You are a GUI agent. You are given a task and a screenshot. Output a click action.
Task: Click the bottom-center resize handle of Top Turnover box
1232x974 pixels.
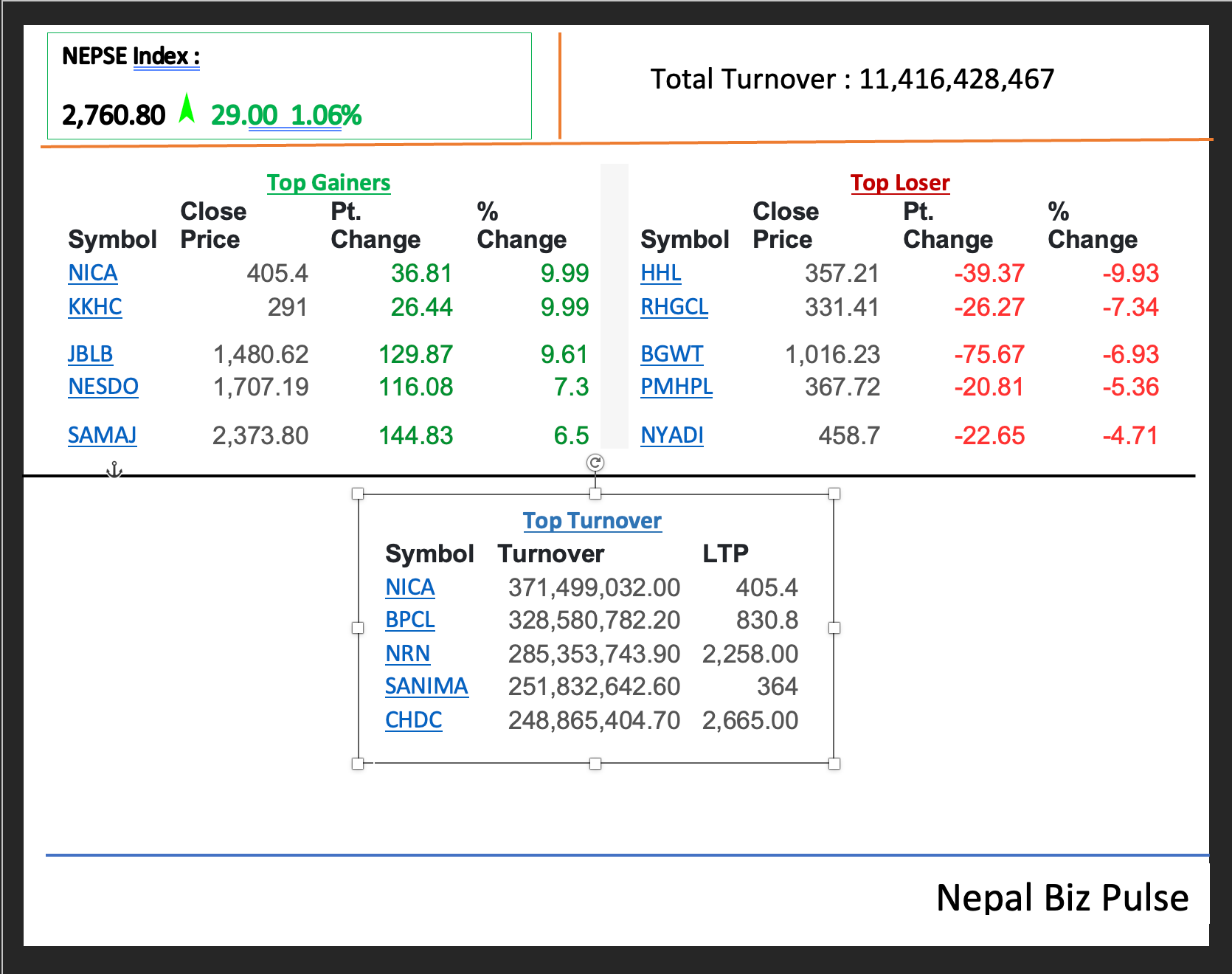click(595, 764)
